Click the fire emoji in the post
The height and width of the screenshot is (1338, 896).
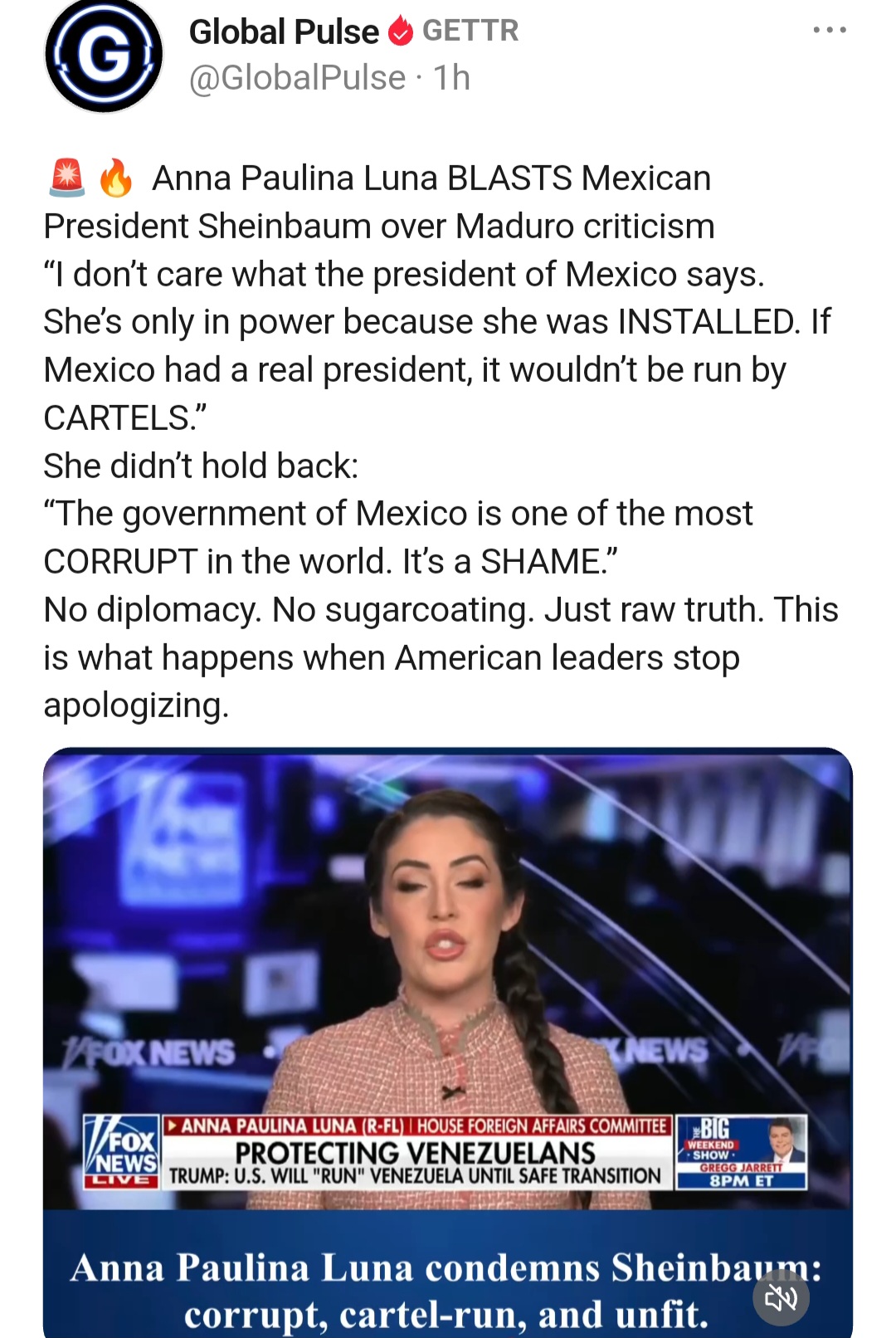(x=116, y=178)
